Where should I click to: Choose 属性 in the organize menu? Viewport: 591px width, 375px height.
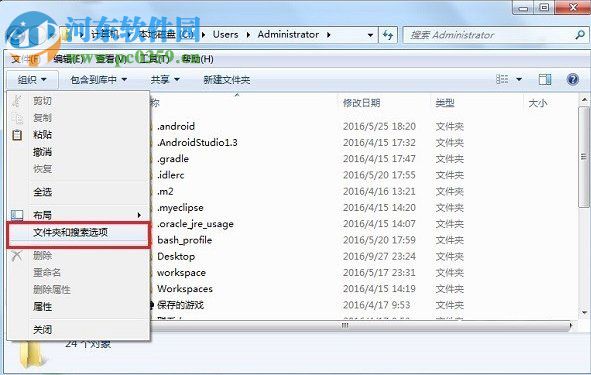tap(42, 306)
